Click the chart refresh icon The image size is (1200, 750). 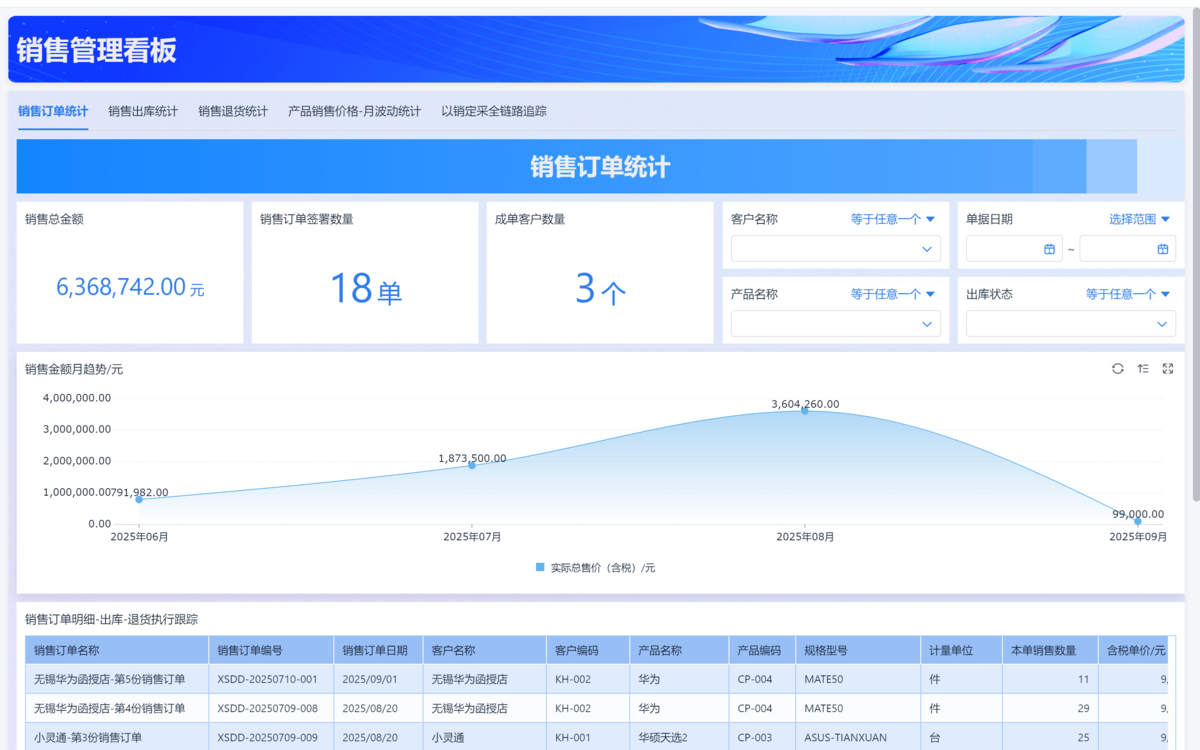(x=1118, y=369)
